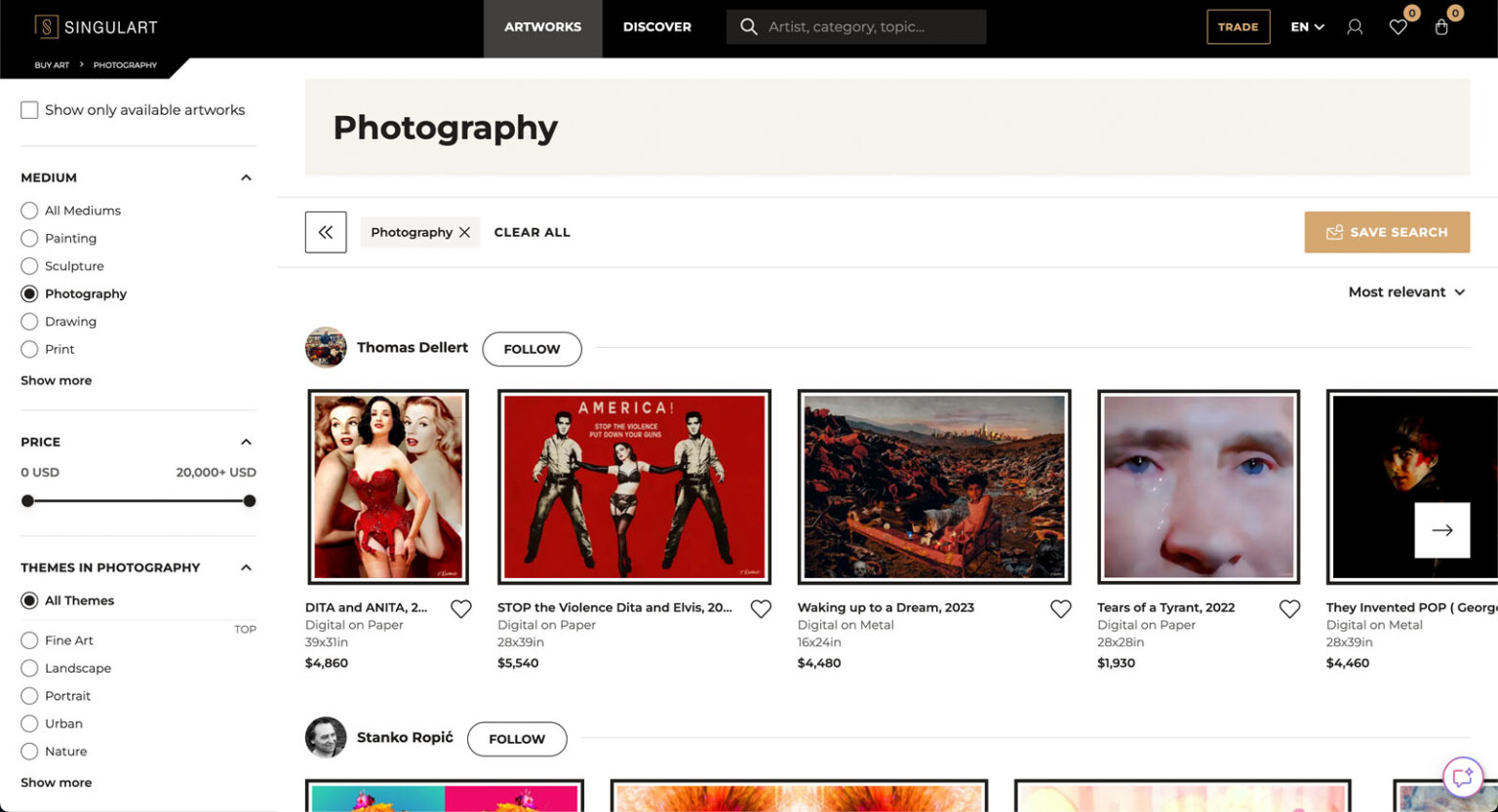This screenshot has height=812, width=1498.
Task: Choose the Portrait theme filter
Action: click(x=28, y=695)
